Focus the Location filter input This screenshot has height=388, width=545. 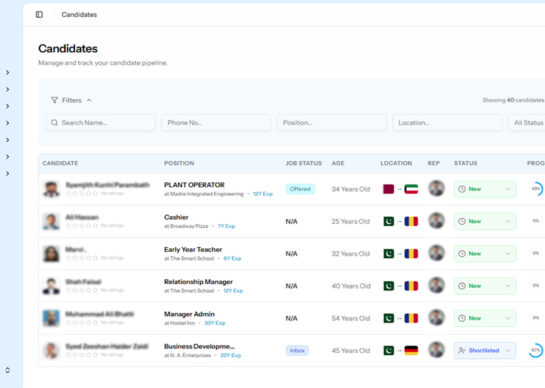coord(447,122)
